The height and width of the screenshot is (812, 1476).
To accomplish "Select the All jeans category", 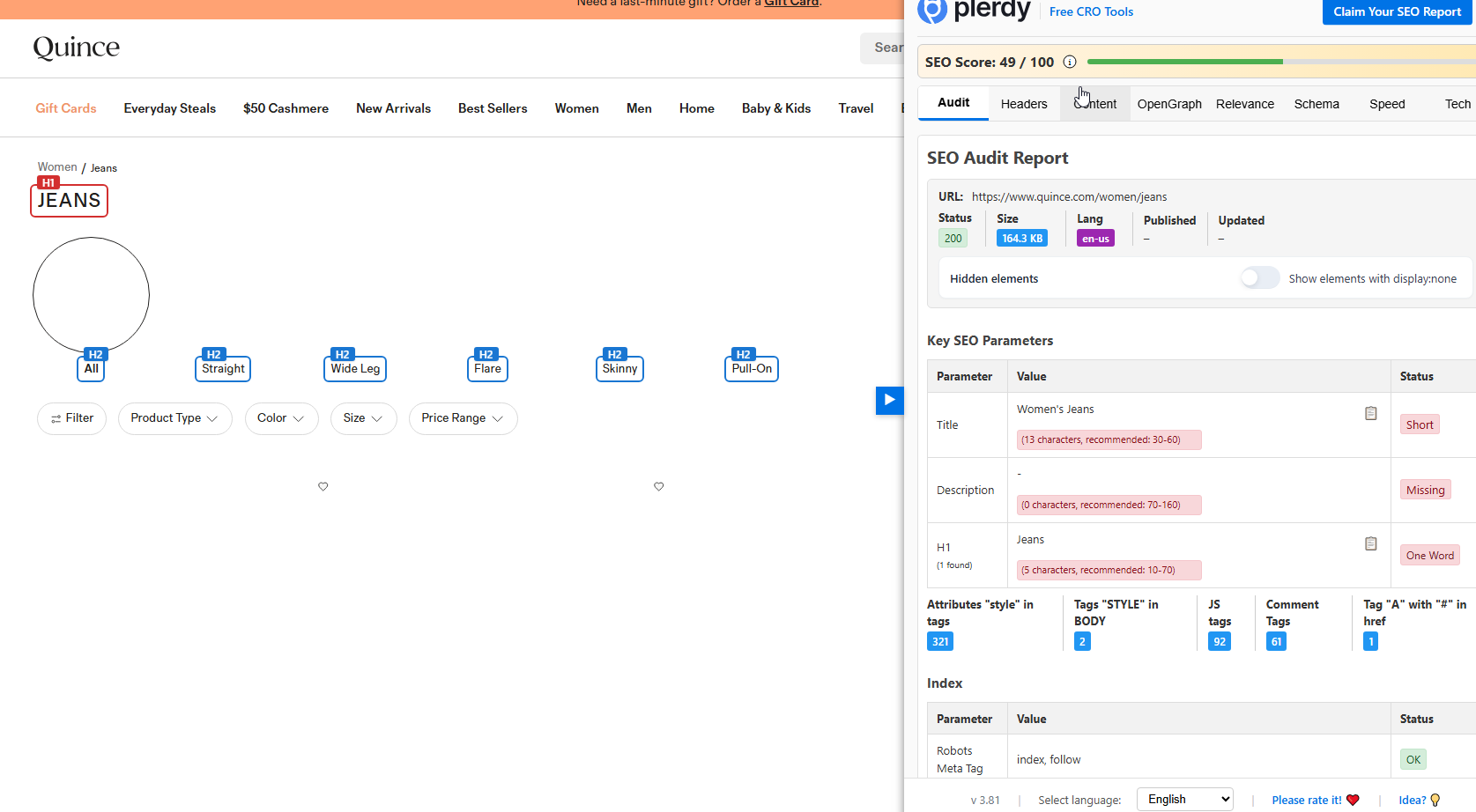I will 91,369.
